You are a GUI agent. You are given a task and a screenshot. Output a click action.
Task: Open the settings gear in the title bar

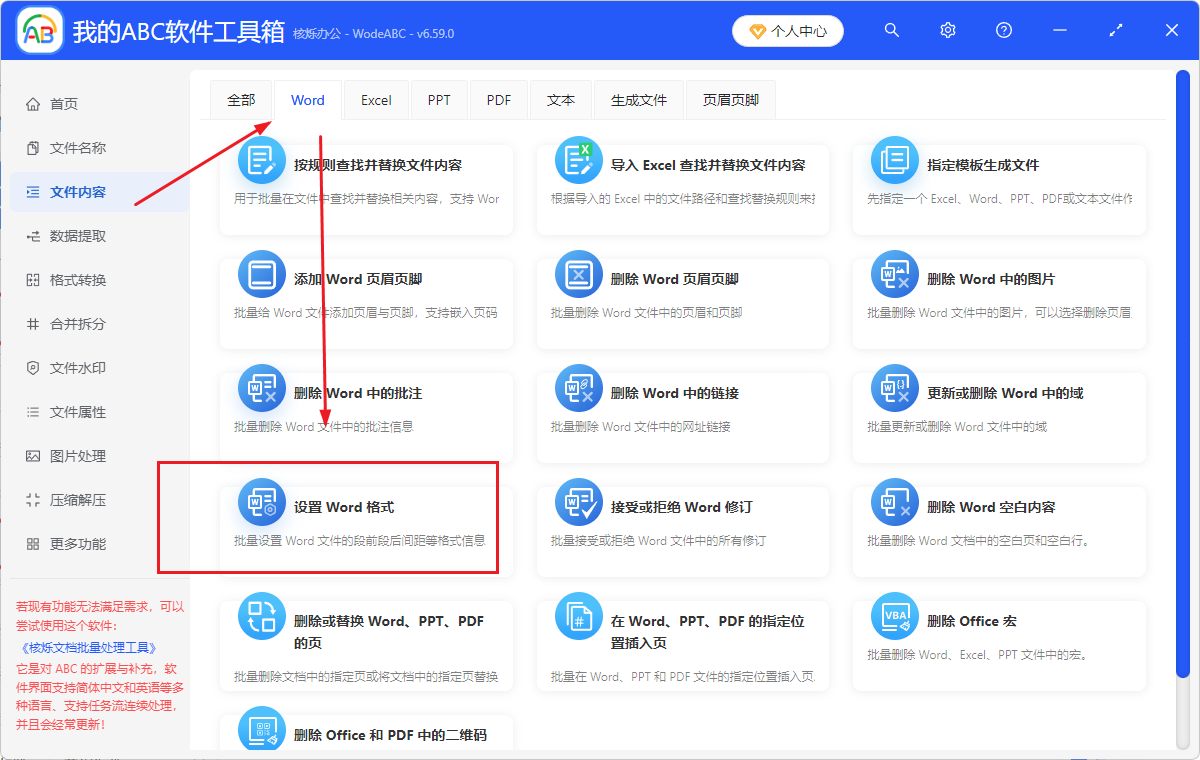947,30
